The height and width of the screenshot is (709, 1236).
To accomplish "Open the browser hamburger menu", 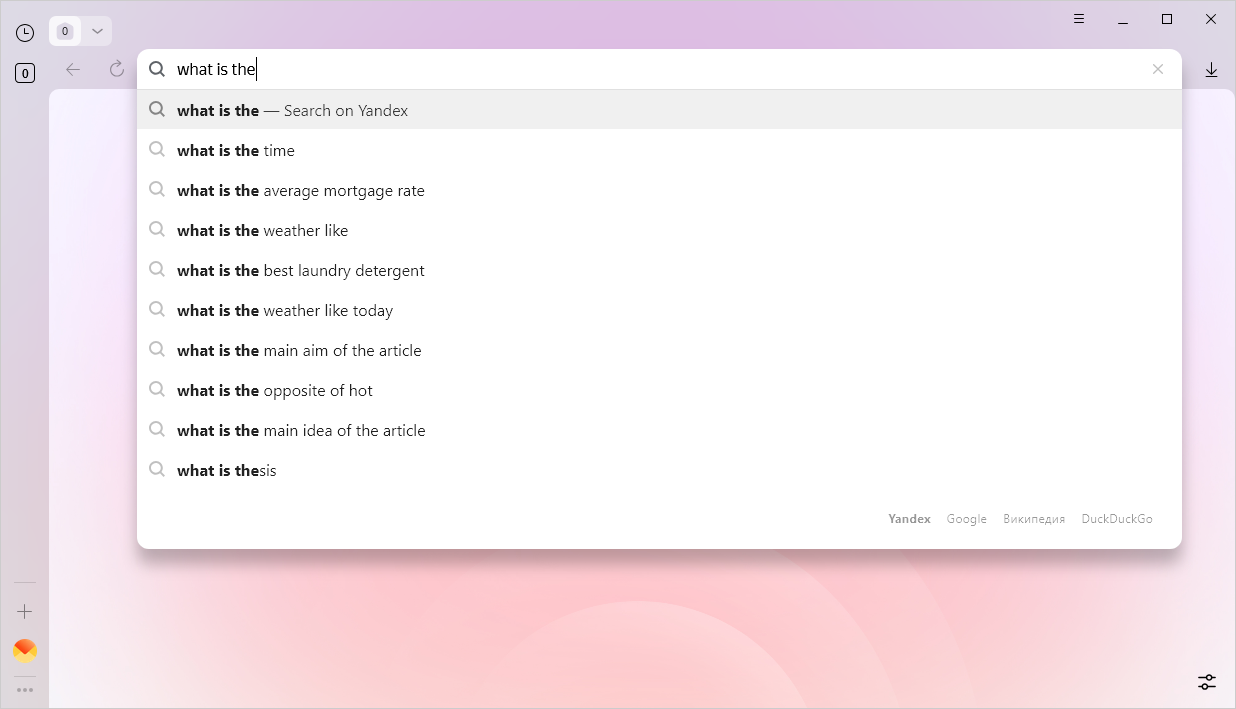I will [x=1079, y=19].
